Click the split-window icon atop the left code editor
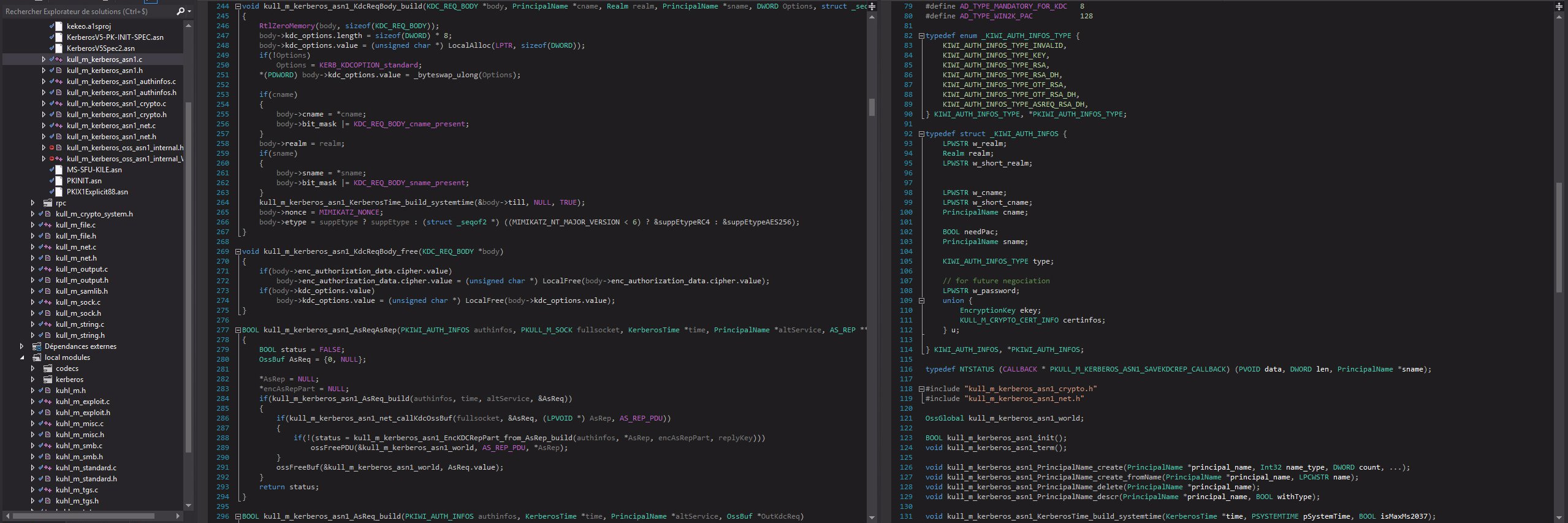 click(x=872, y=6)
